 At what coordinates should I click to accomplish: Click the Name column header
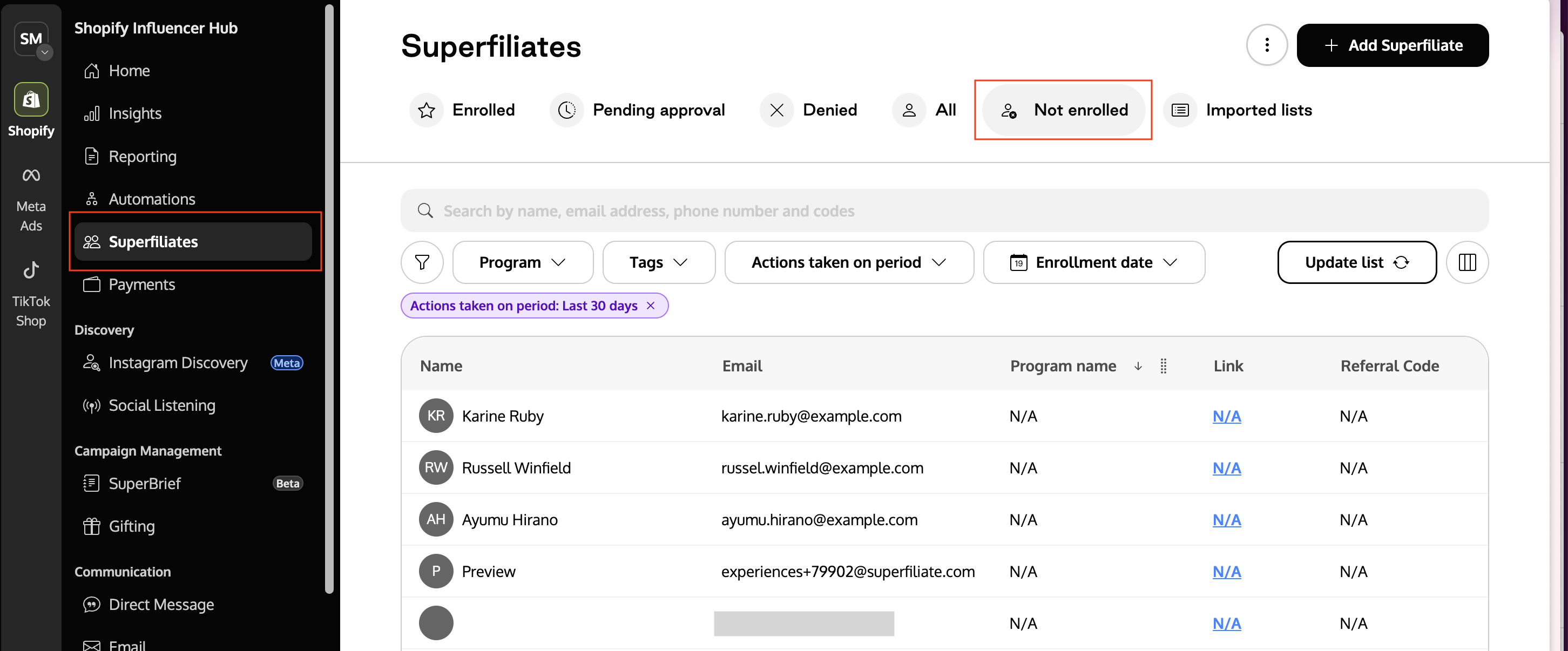[x=441, y=365]
